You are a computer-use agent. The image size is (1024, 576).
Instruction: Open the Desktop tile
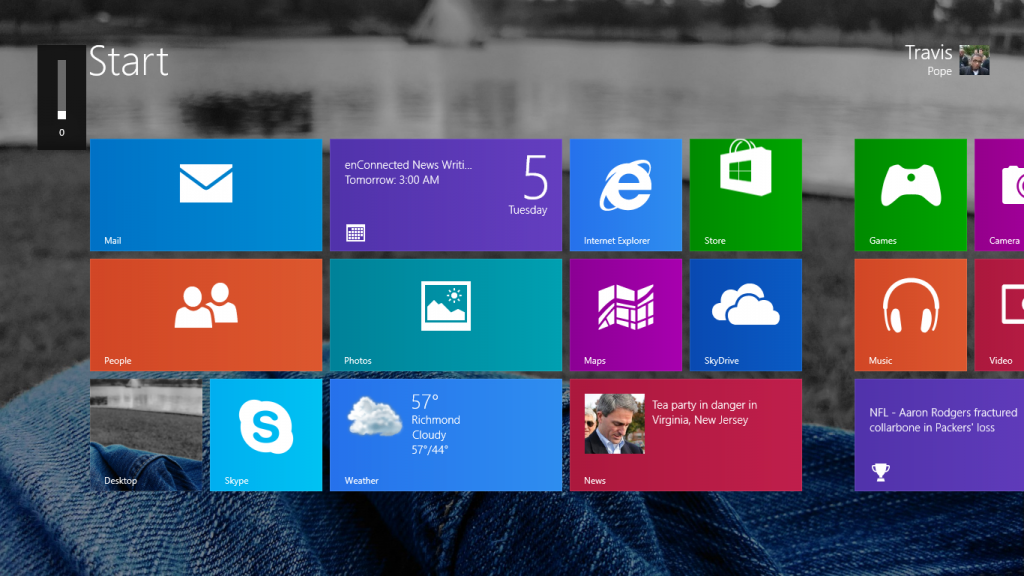(145, 435)
